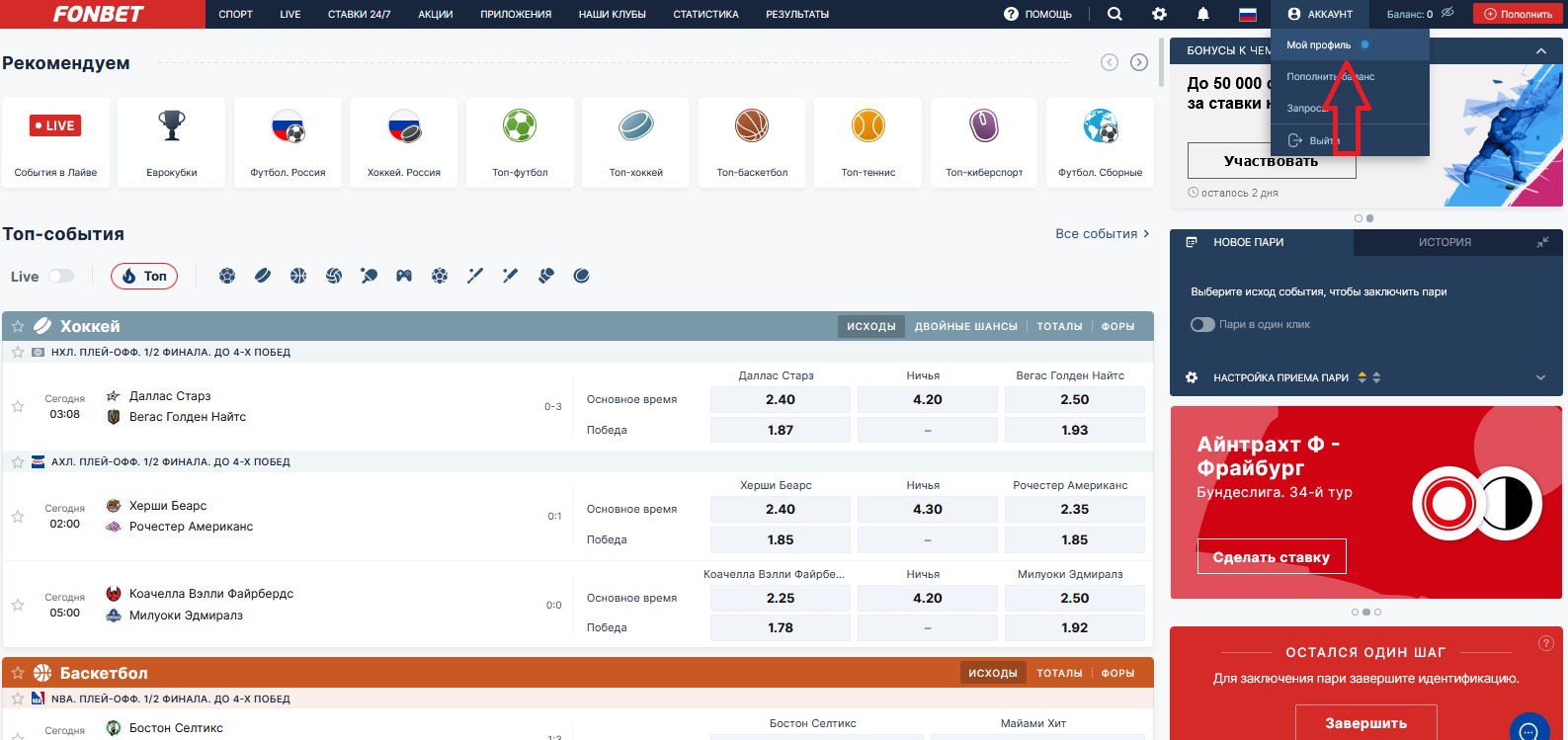The width and height of the screenshot is (1568, 740).
Task: Filter top events by cricket bat icon
Action: (510, 276)
